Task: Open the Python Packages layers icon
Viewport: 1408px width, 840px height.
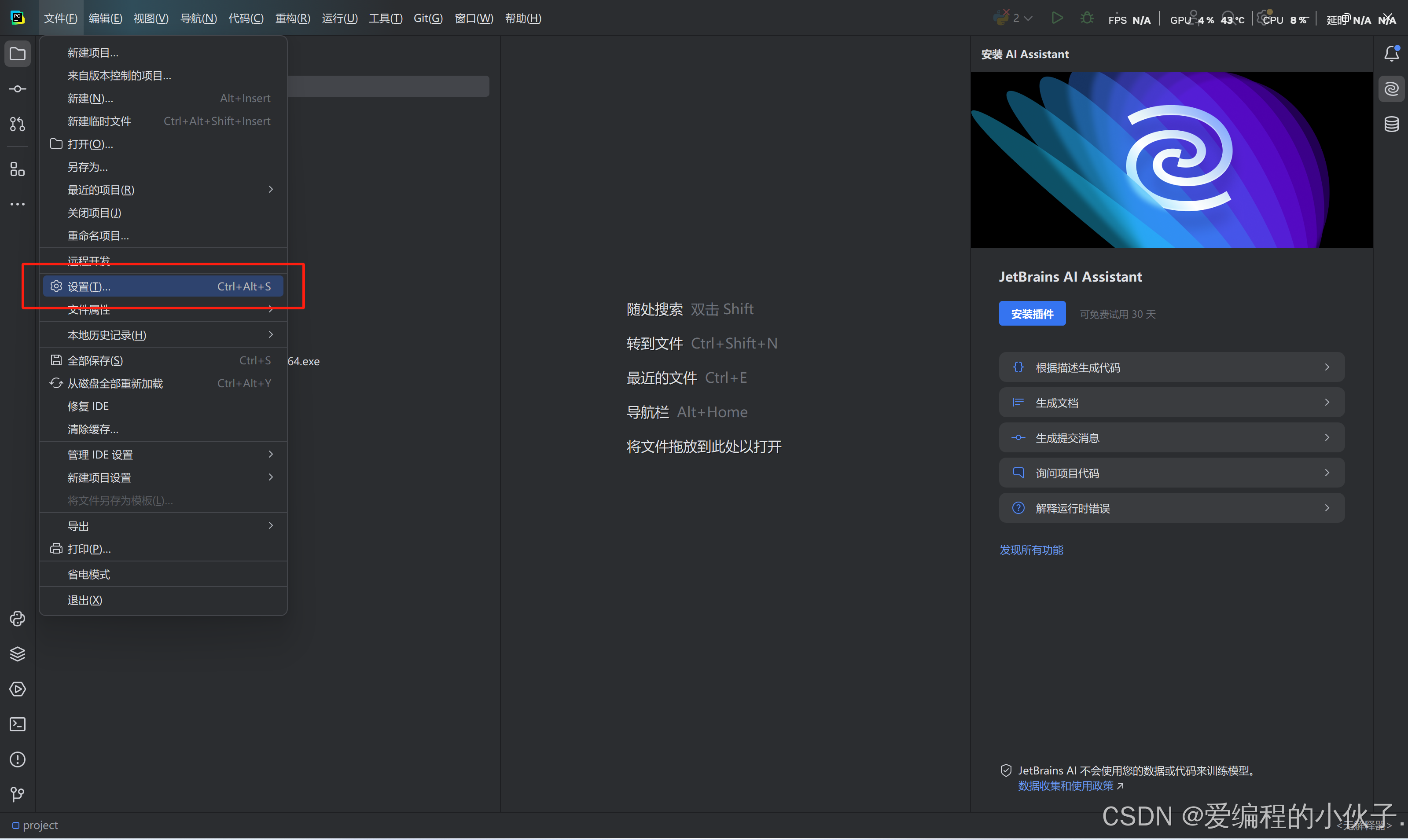Action: coord(18,654)
